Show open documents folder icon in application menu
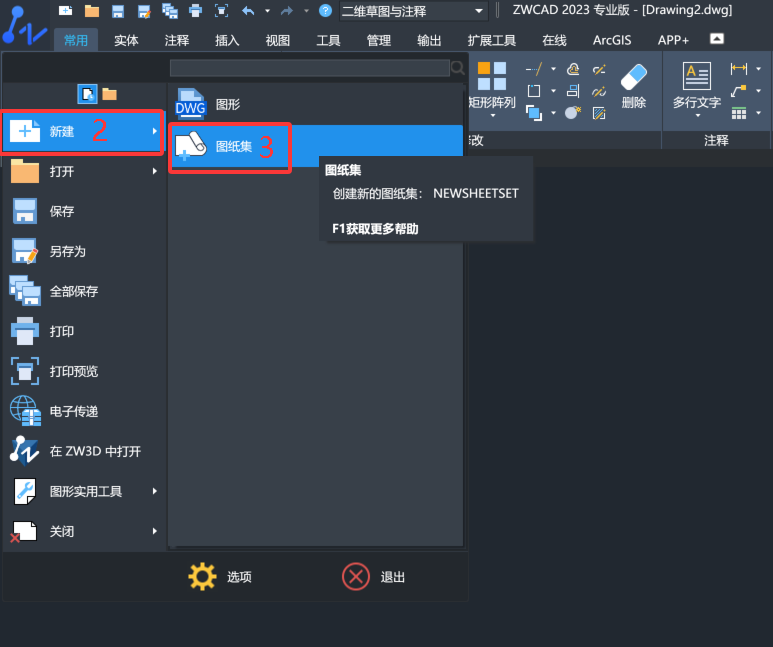This screenshot has height=647, width=773. coord(109,94)
